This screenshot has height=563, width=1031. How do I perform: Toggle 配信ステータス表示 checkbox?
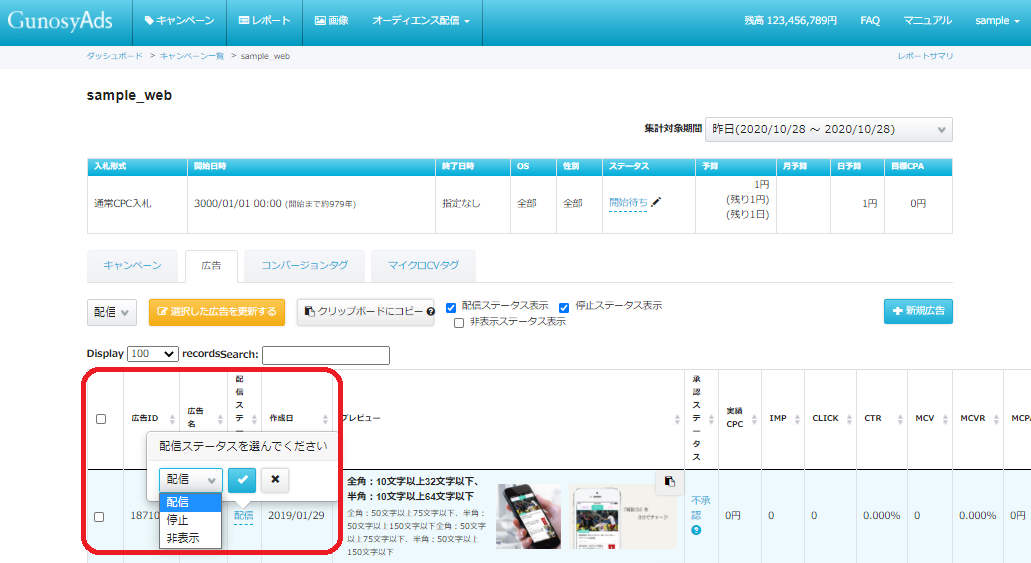pos(451,307)
